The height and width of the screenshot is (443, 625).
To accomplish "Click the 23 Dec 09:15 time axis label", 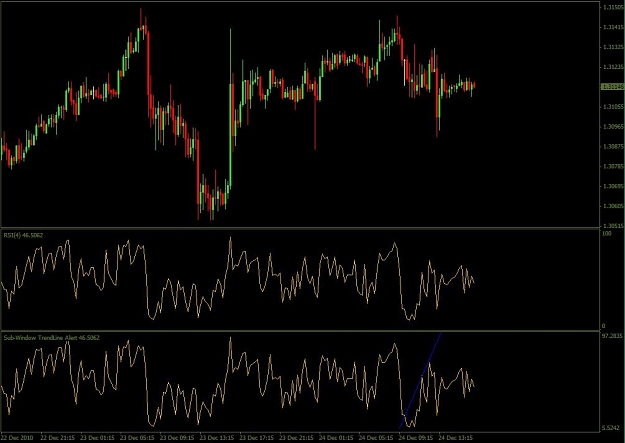I will coord(177,438).
